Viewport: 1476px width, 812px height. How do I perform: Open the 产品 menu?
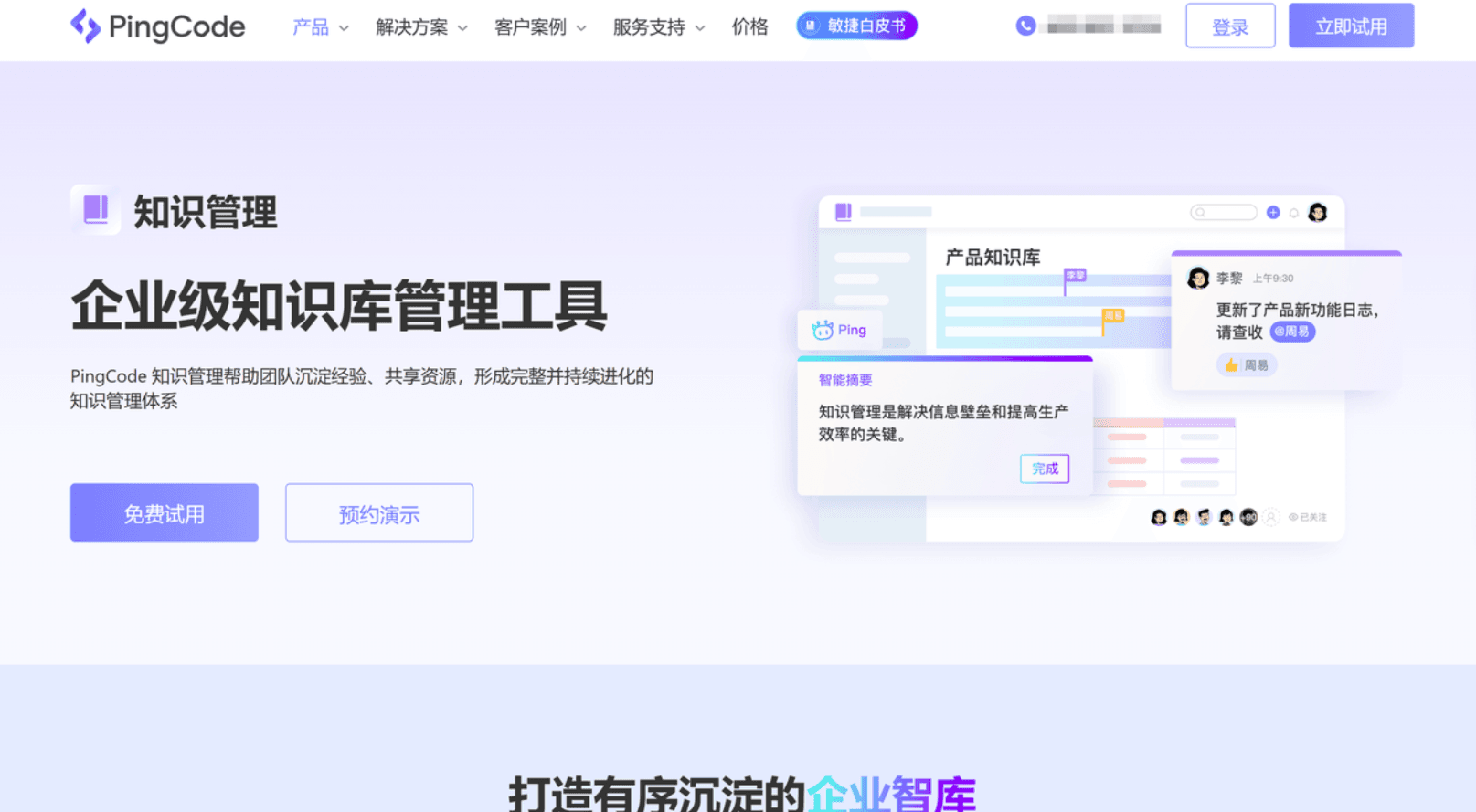(x=311, y=27)
